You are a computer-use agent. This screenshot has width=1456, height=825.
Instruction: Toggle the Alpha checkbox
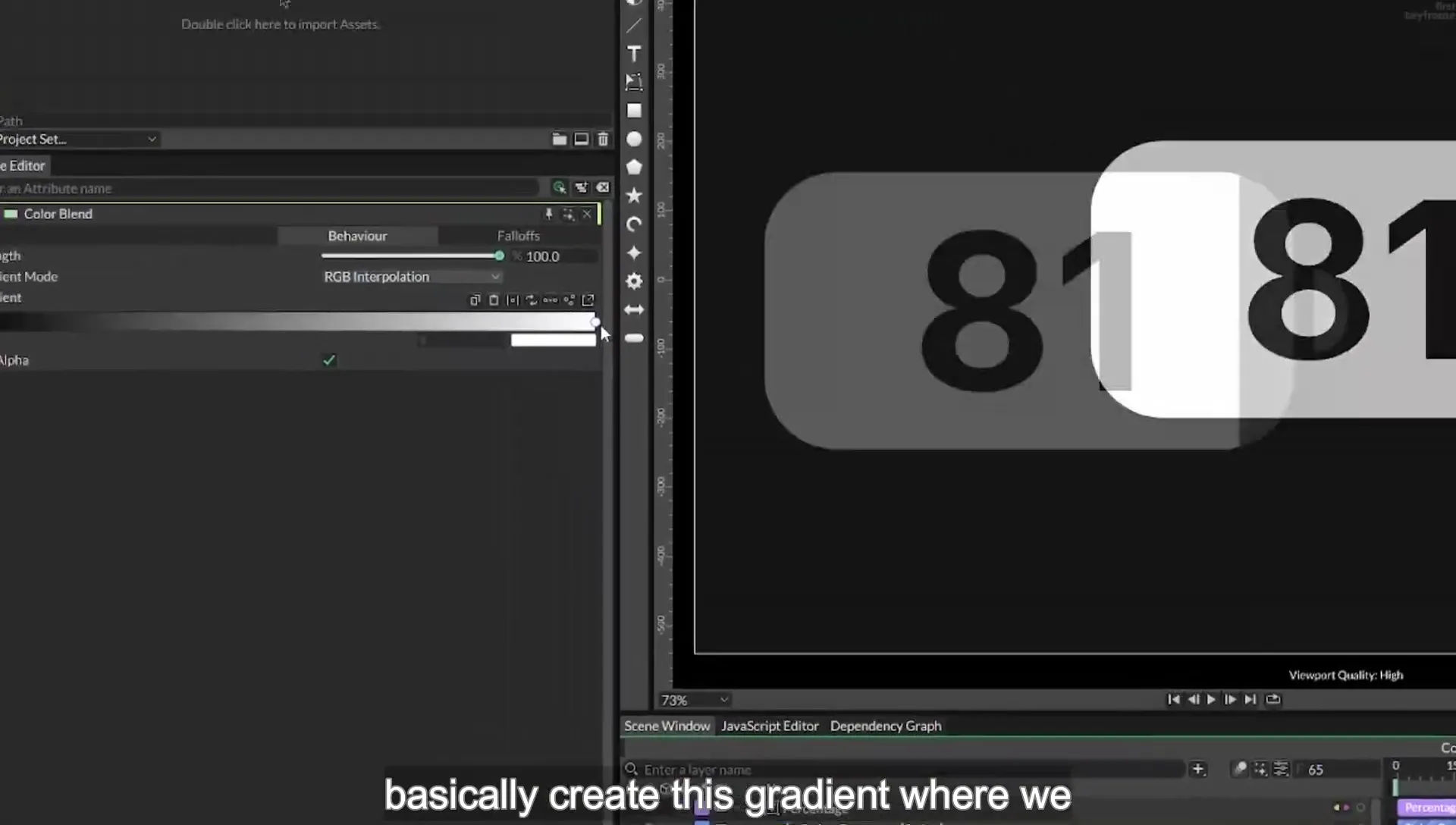[x=329, y=360]
